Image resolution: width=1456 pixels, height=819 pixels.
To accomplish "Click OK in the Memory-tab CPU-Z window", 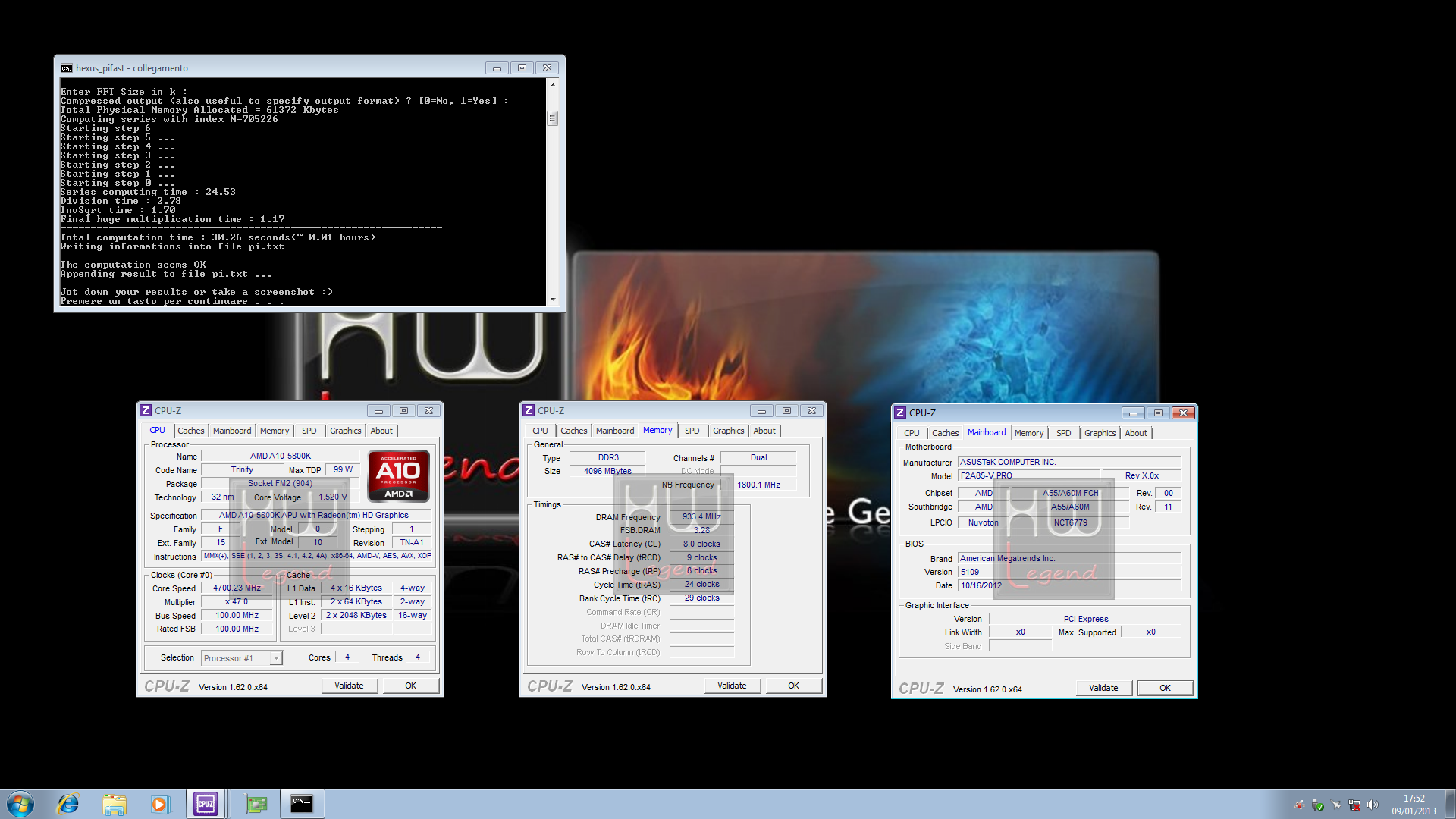I will (x=794, y=686).
